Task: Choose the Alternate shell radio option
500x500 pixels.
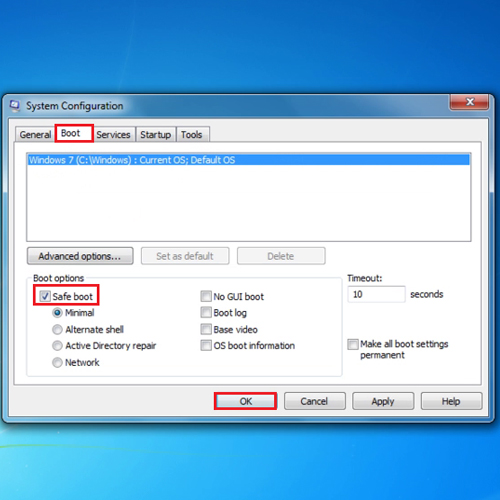Action: point(57,329)
